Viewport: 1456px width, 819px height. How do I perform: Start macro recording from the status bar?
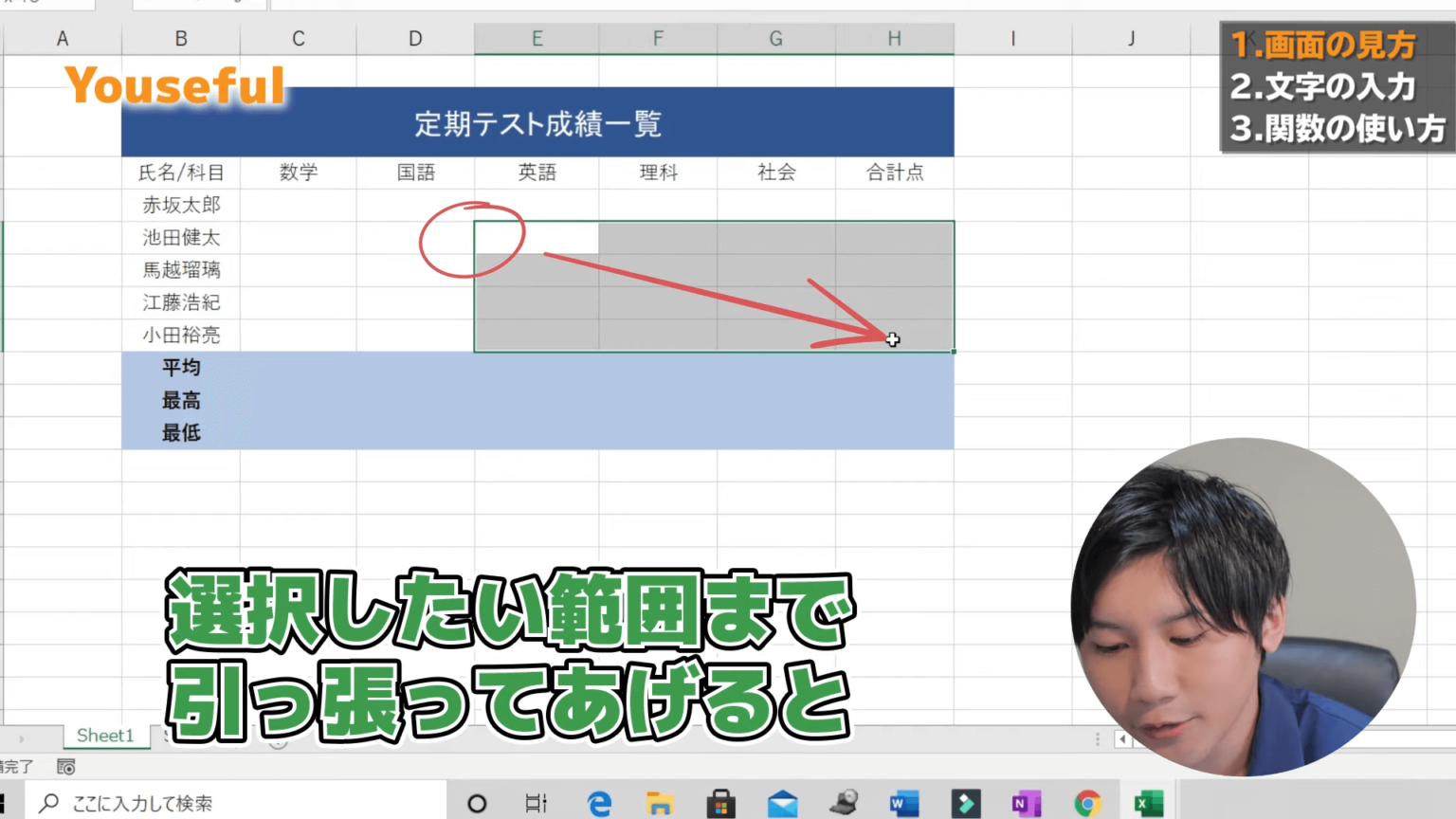(x=65, y=767)
